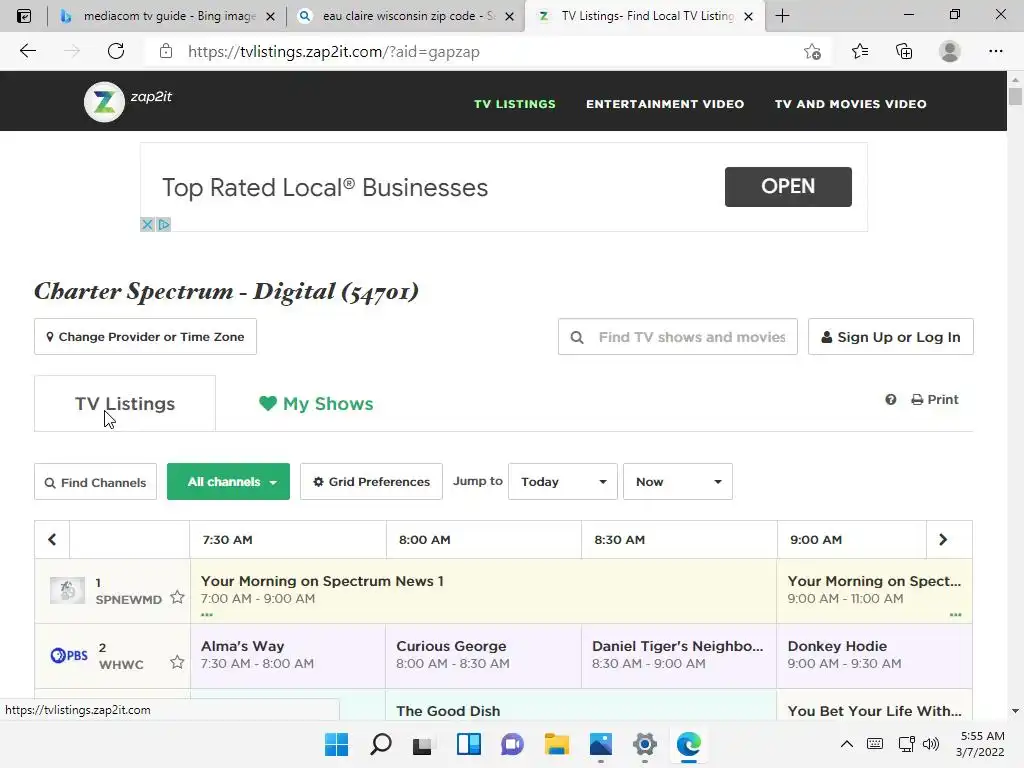Go back to previous page
Screen dimensions: 1024x768
click(x=27, y=51)
